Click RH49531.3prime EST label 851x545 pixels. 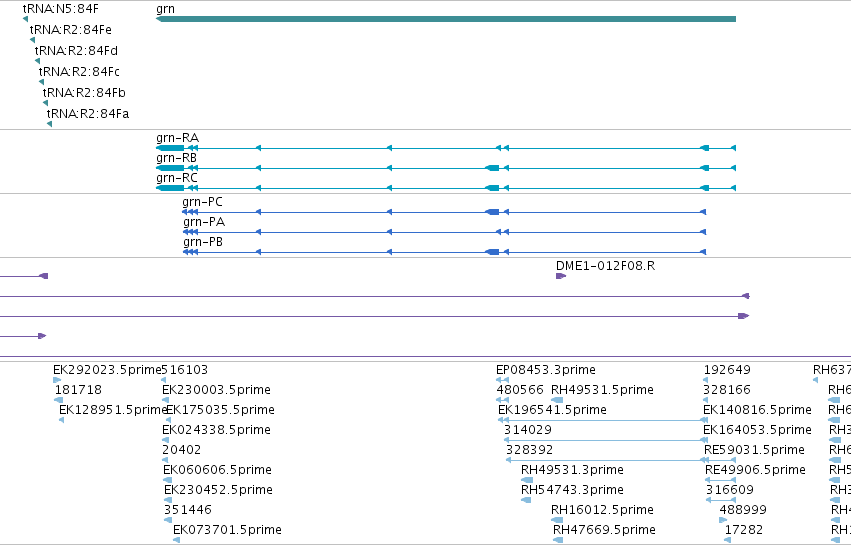click(x=573, y=470)
